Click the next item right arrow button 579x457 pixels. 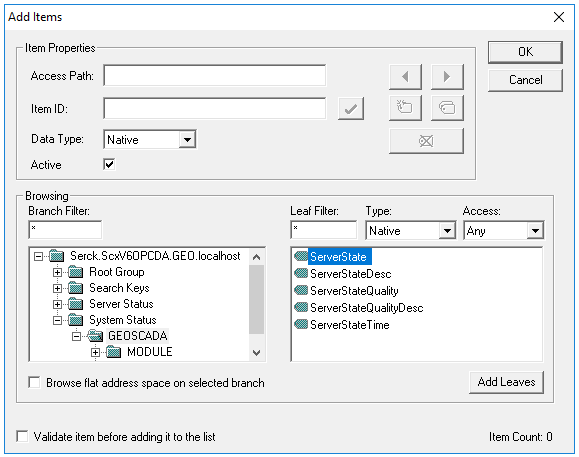click(447, 76)
